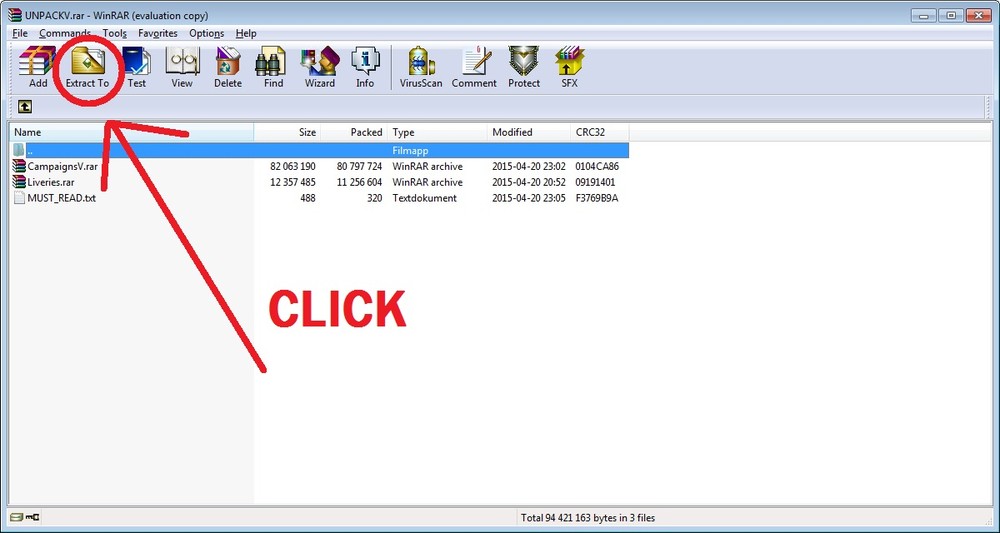
Task: Click the Textdokument type cell
Action: click(x=424, y=198)
